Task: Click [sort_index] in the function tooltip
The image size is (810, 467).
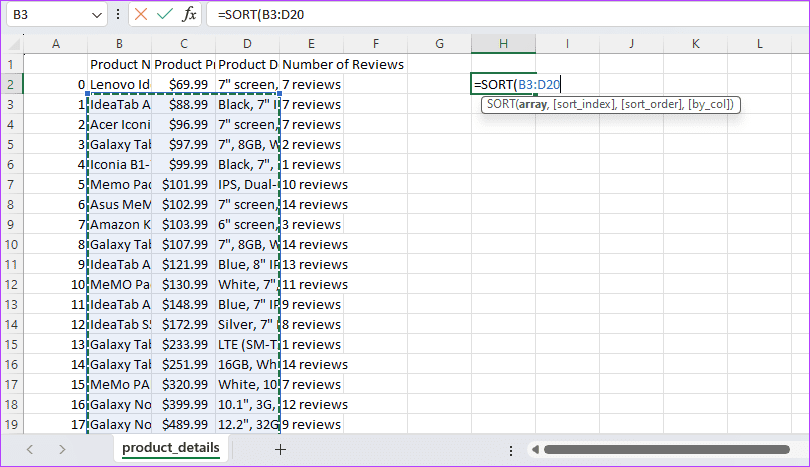Action: click(x=585, y=104)
